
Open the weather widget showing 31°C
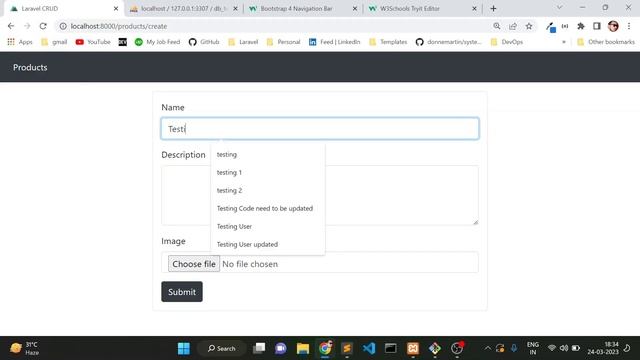(24, 348)
